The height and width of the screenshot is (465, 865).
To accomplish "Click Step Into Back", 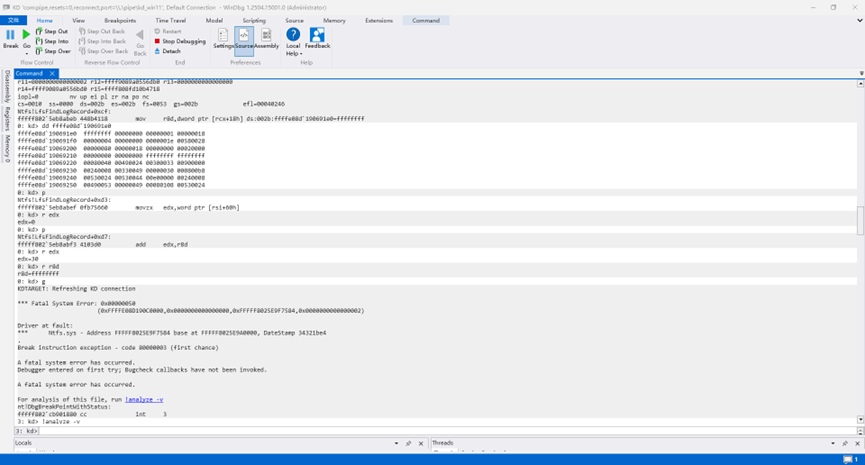I will tap(102, 41).
